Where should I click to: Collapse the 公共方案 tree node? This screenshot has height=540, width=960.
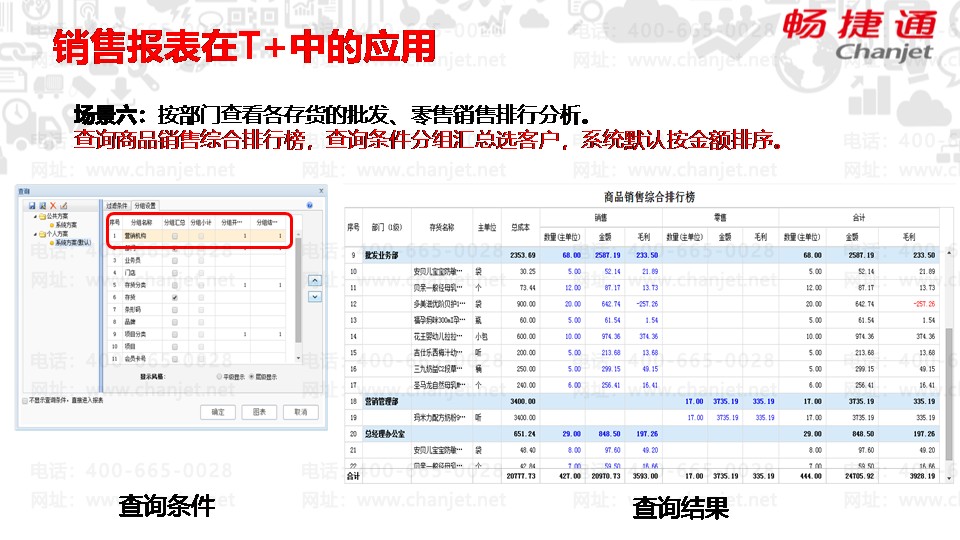[x=35, y=216]
